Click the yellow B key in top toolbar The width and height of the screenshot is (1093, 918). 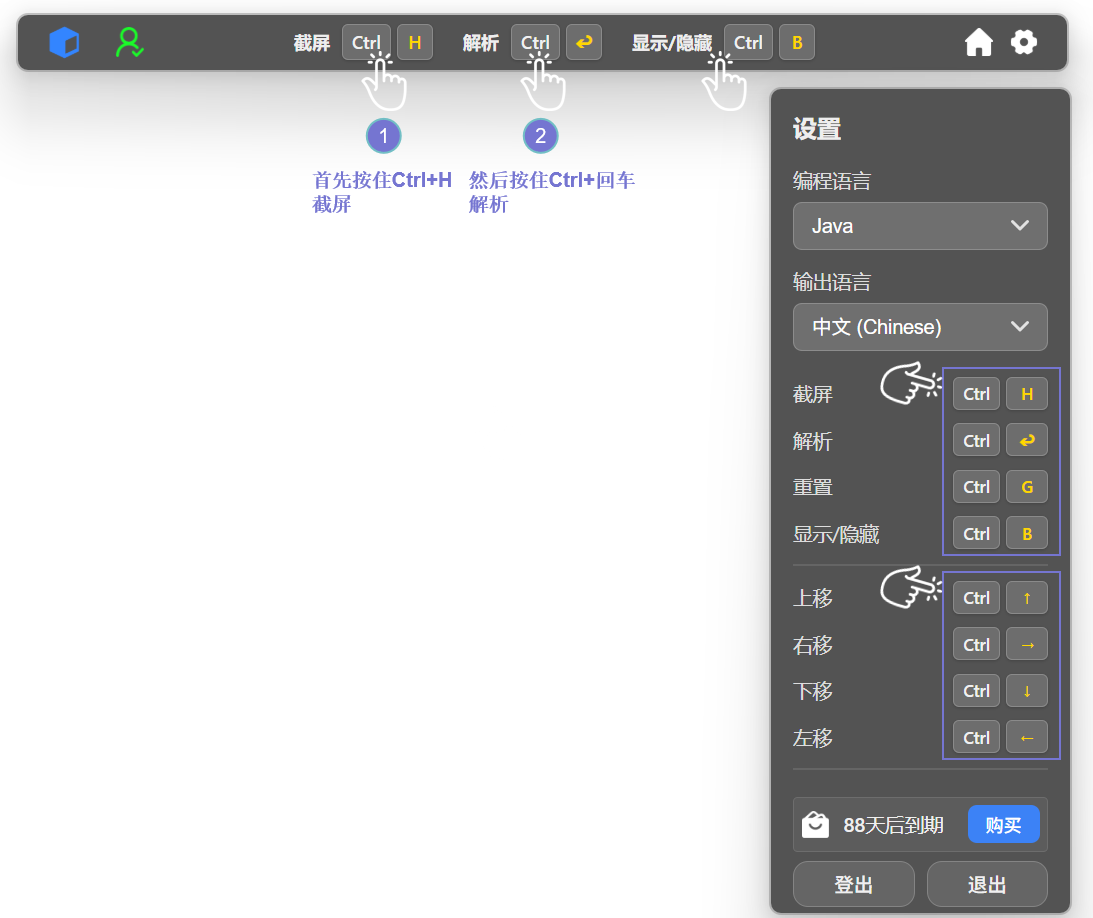(797, 43)
